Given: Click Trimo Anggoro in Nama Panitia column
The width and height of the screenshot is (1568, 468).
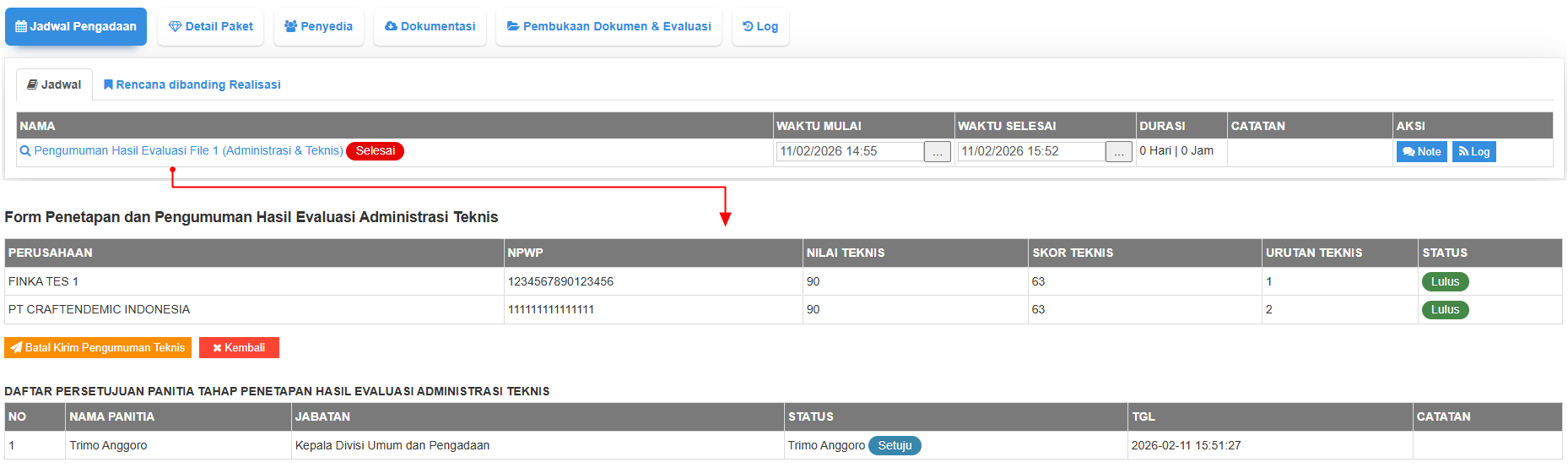Looking at the screenshot, I should [108, 445].
